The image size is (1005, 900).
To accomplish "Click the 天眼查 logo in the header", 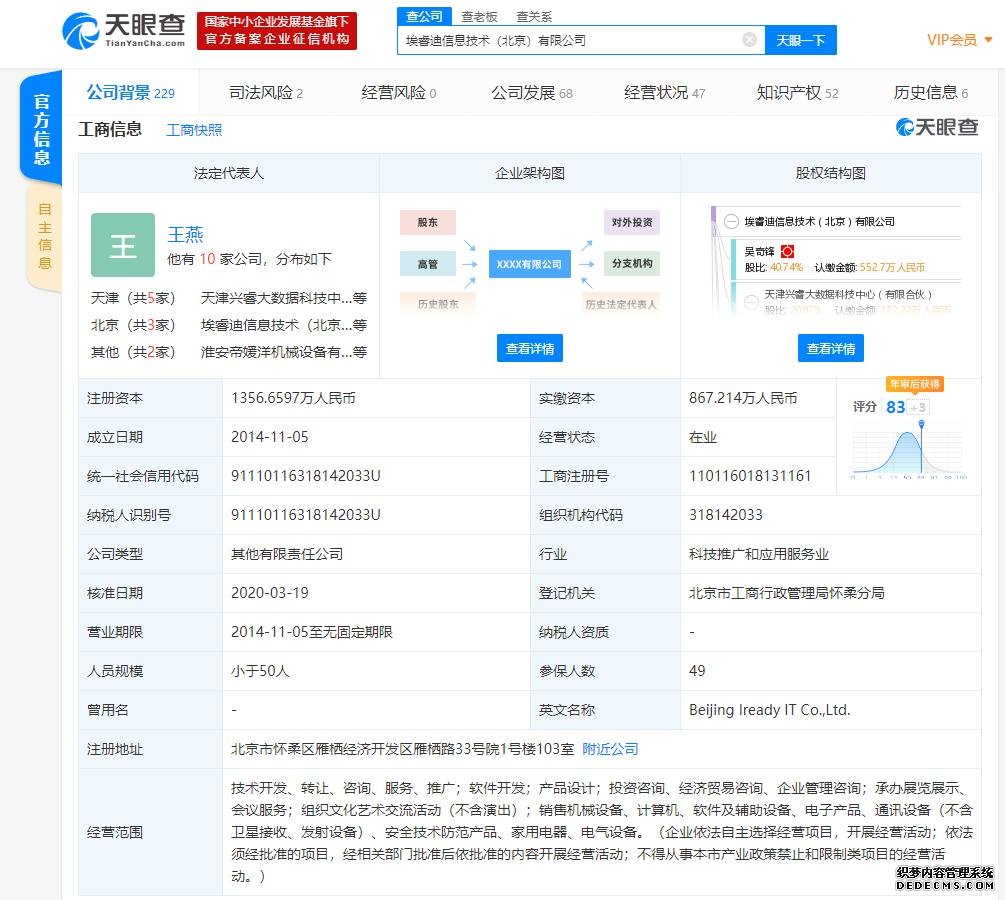I will click(x=124, y=30).
